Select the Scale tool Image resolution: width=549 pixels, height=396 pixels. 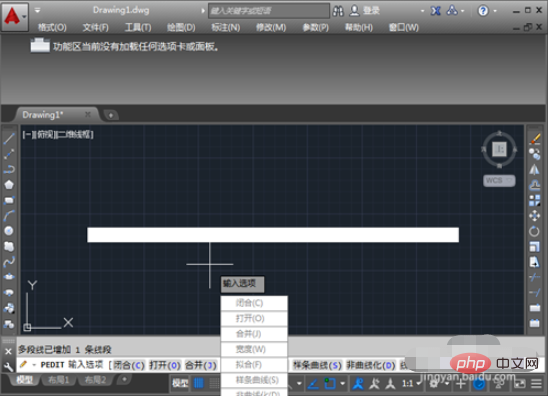535,246
